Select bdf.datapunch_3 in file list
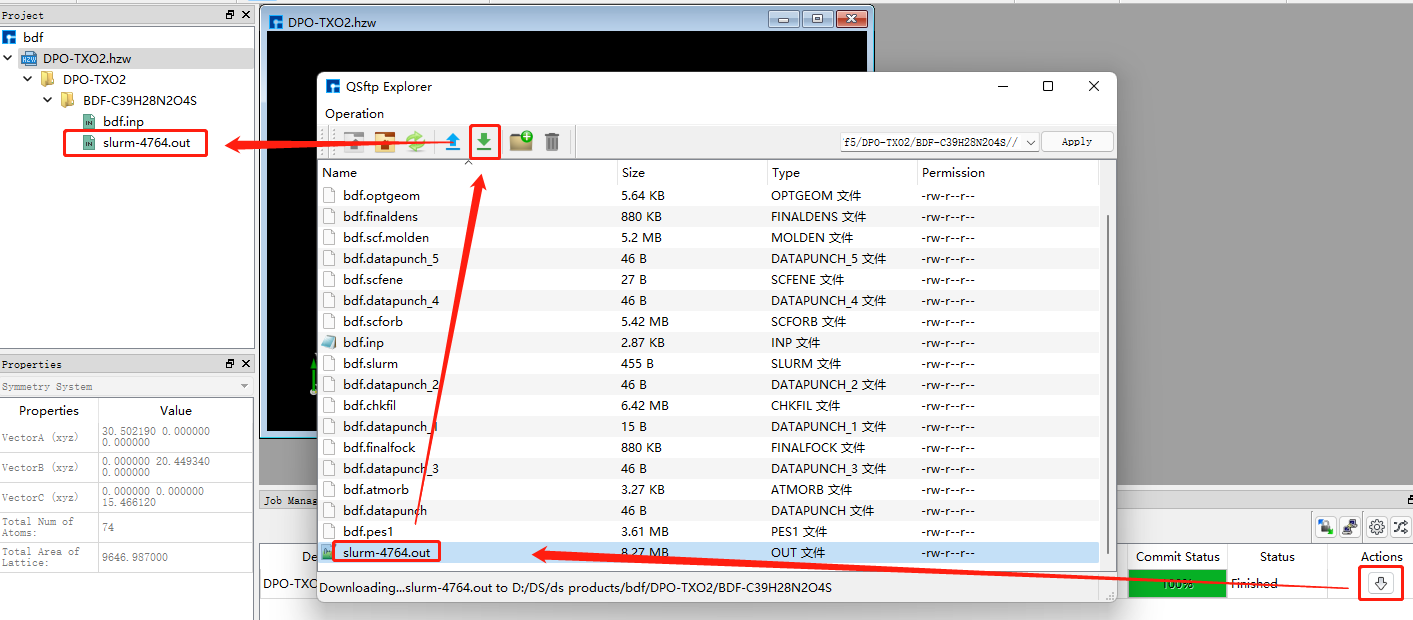1413x620 pixels. click(x=390, y=468)
